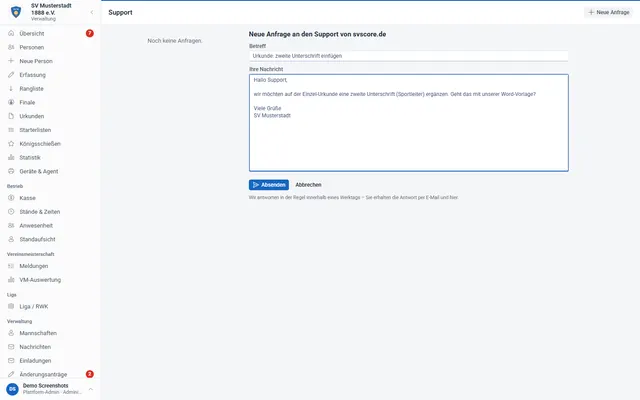Image resolution: width=640 pixels, height=400 pixels.
Task: Click the Kasse coin icon
Action: (x=11, y=198)
